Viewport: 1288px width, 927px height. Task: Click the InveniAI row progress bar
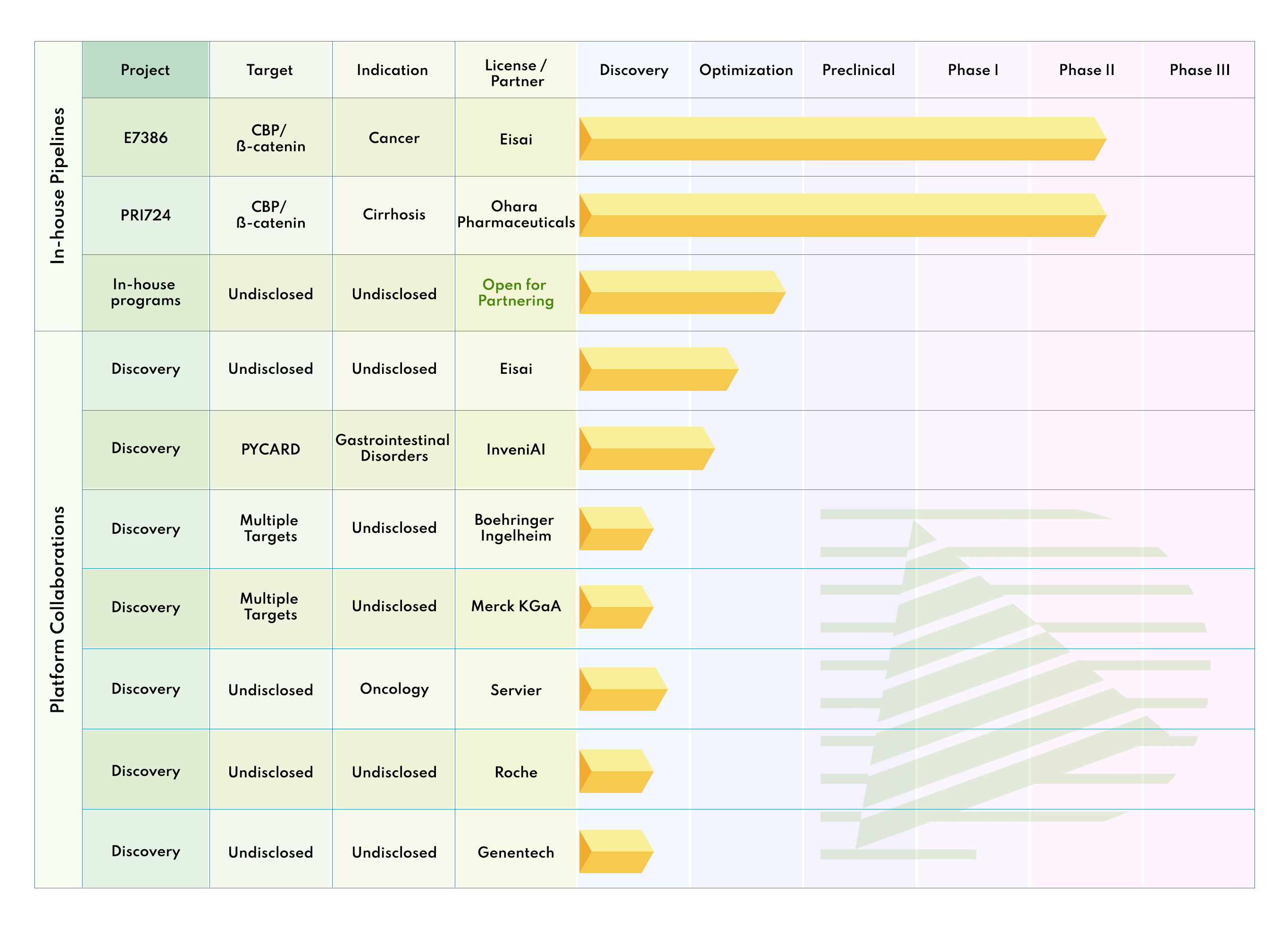click(647, 448)
